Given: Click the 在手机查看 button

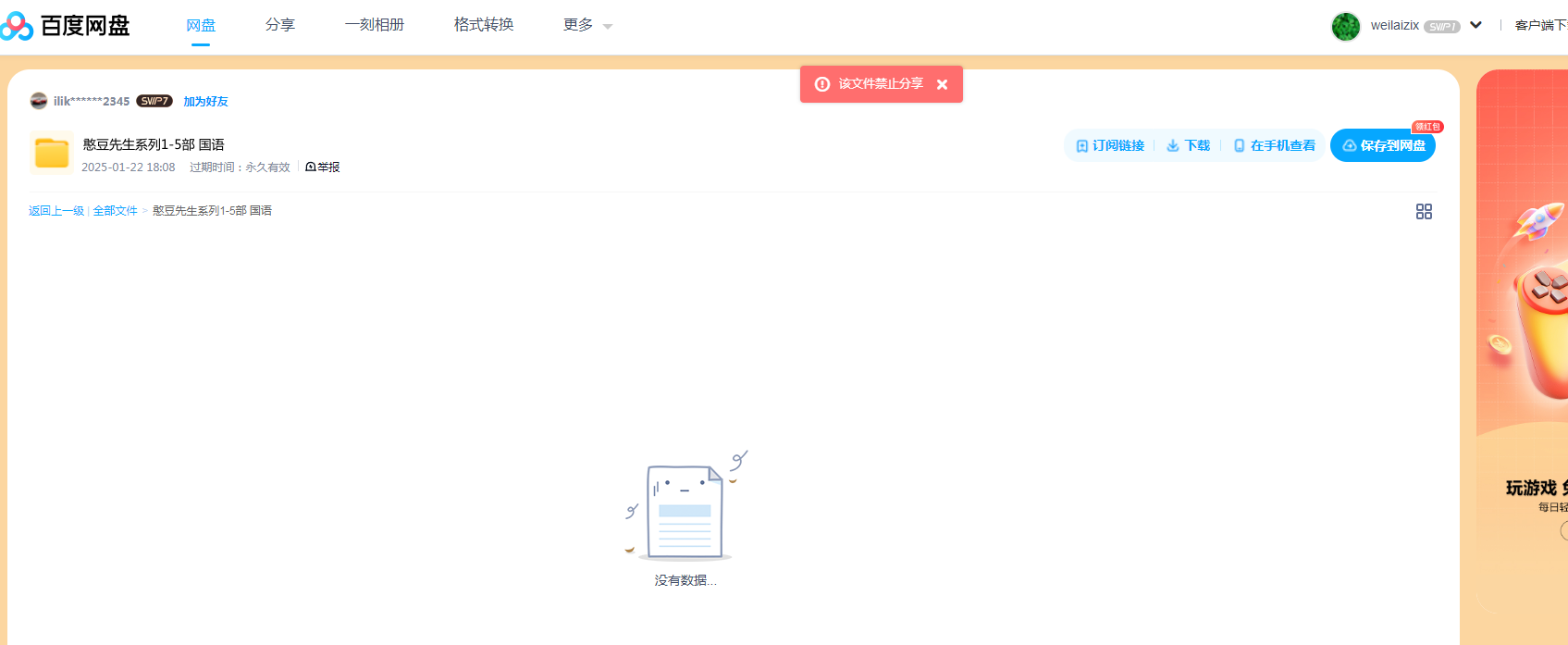Looking at the screenshot, I should point(1274,145).
